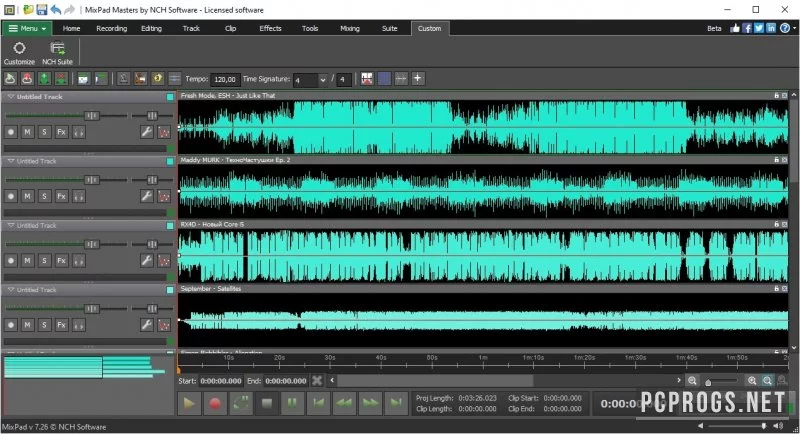Collapse the RX4D track triangle
This screenshot has width=800, height=434.
[x=11, y=225]
